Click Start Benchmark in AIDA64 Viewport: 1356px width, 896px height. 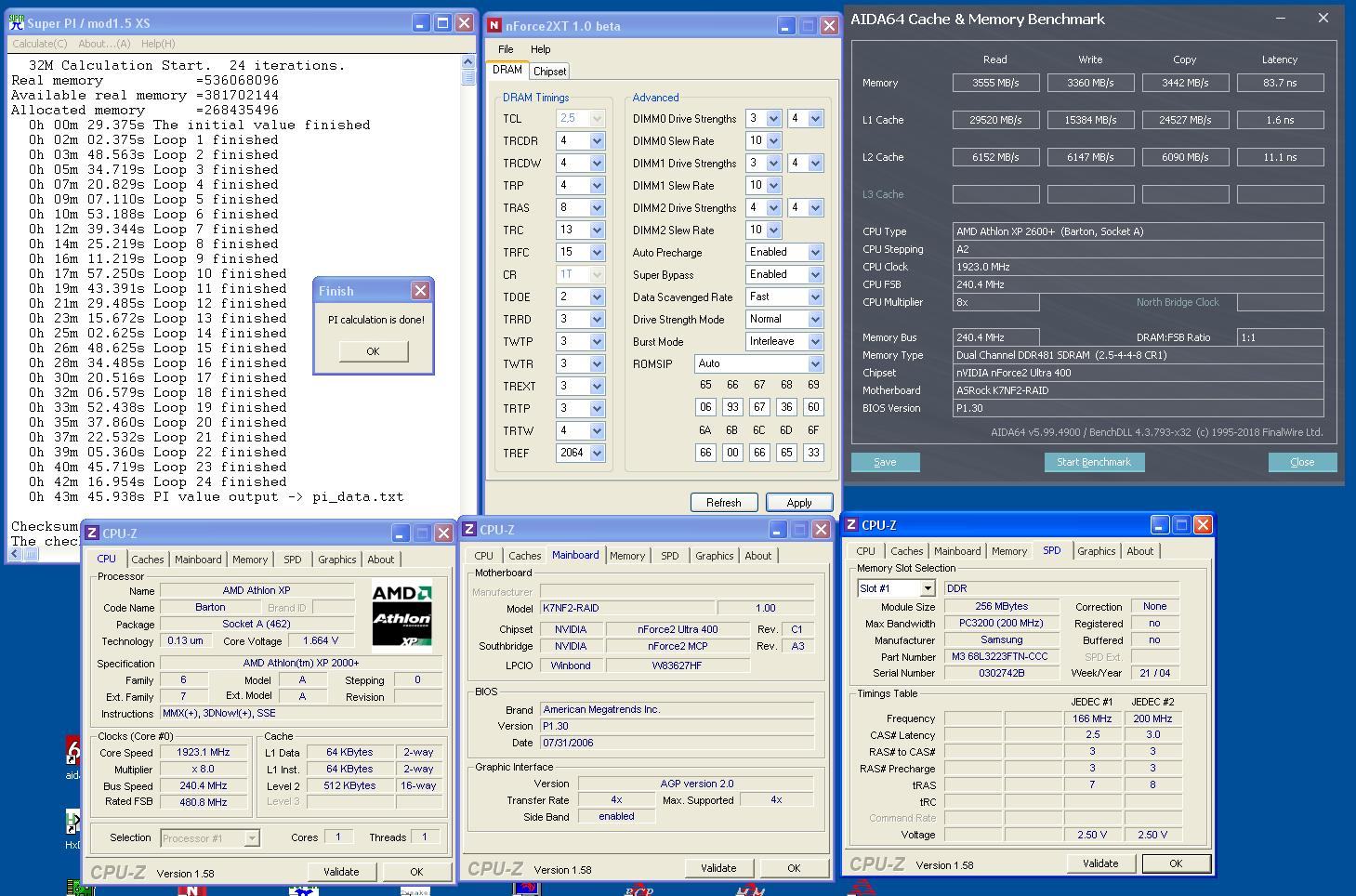click(1094, 462)
